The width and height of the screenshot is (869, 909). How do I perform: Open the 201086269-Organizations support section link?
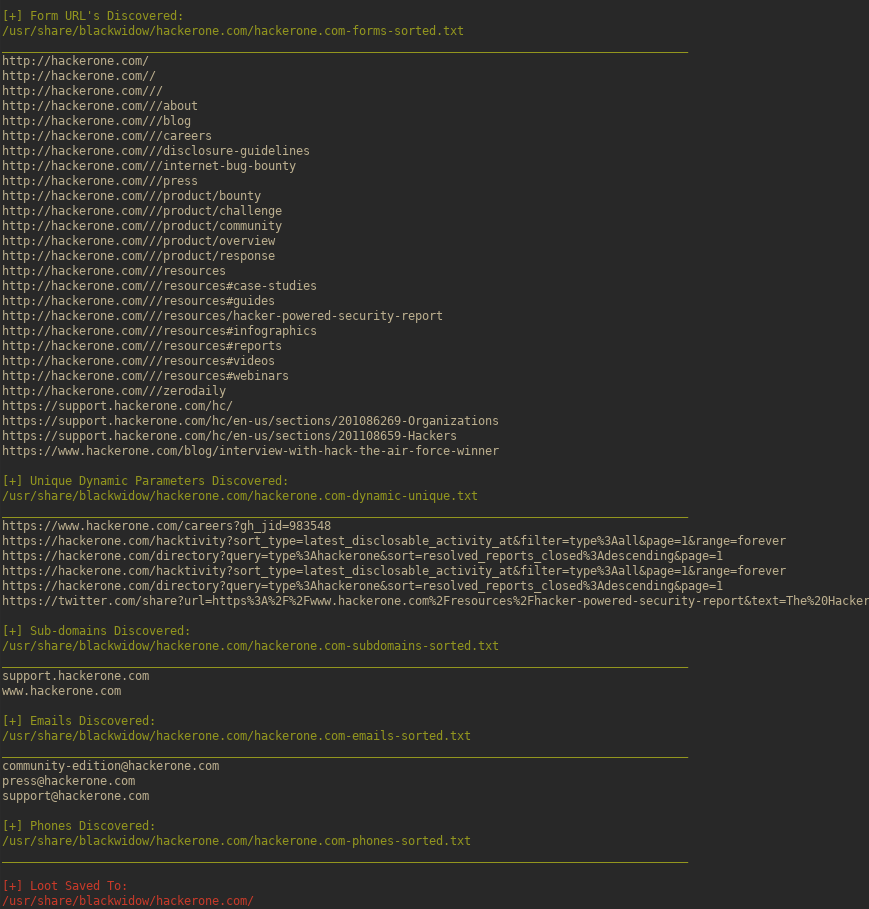(x=250, y=421)
